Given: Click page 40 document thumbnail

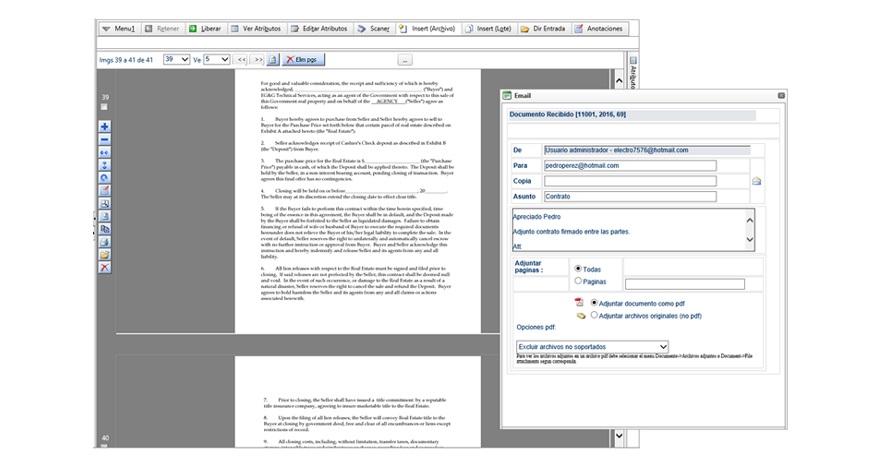Looking at the screenshot, I should [358, 402].
